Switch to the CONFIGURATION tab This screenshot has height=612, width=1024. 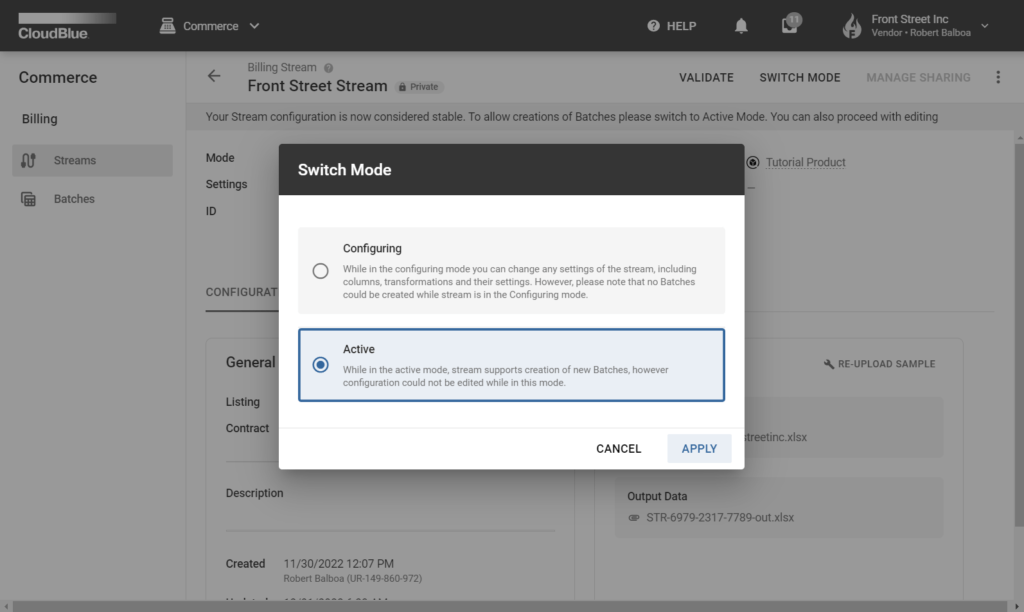(242, 292)
